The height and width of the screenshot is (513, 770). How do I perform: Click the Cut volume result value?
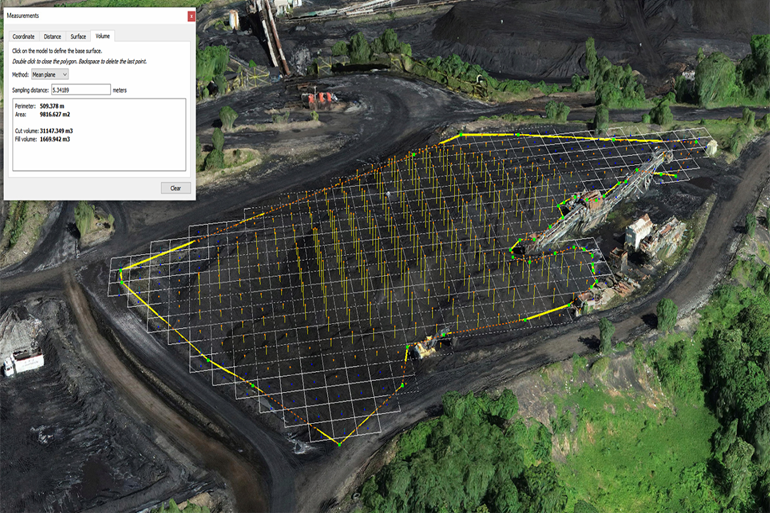click(x=56, y=131)
